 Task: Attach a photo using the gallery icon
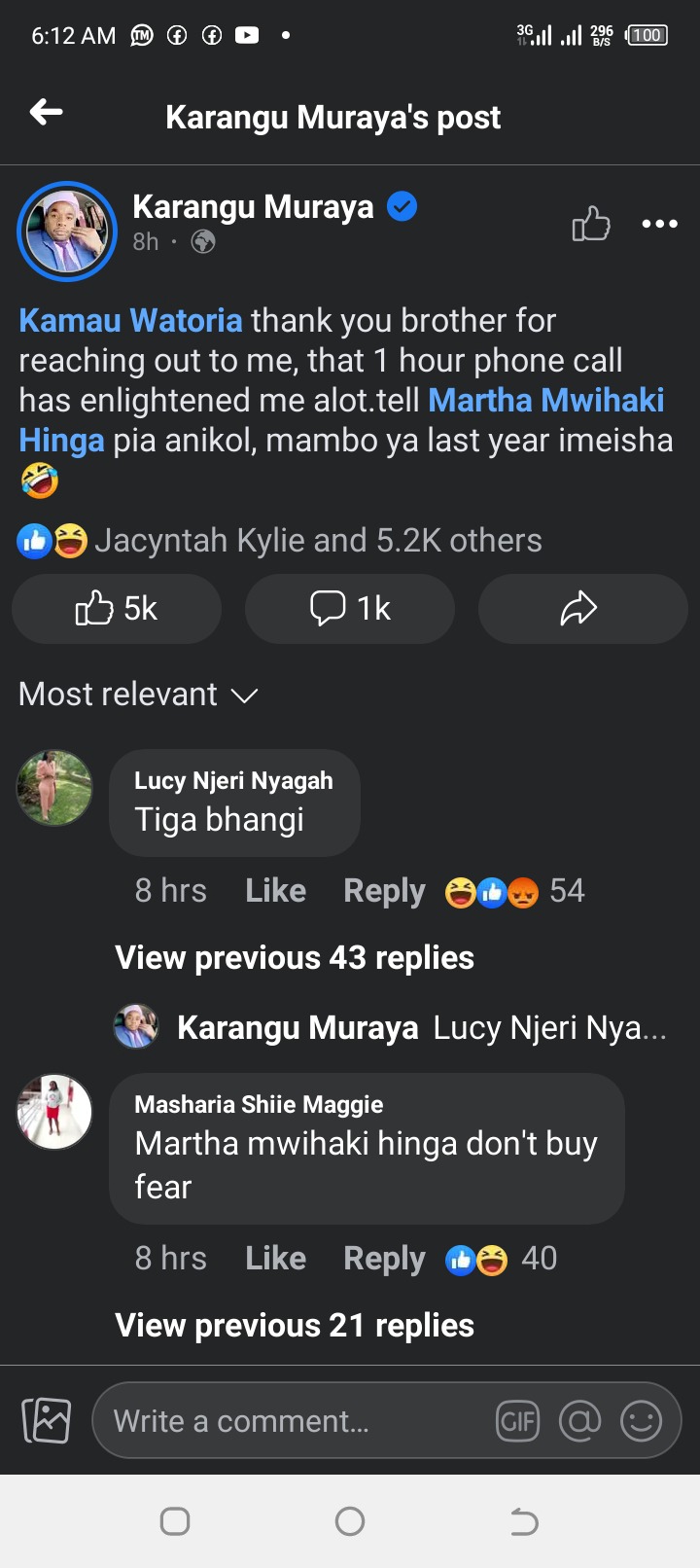[47, 1421]
